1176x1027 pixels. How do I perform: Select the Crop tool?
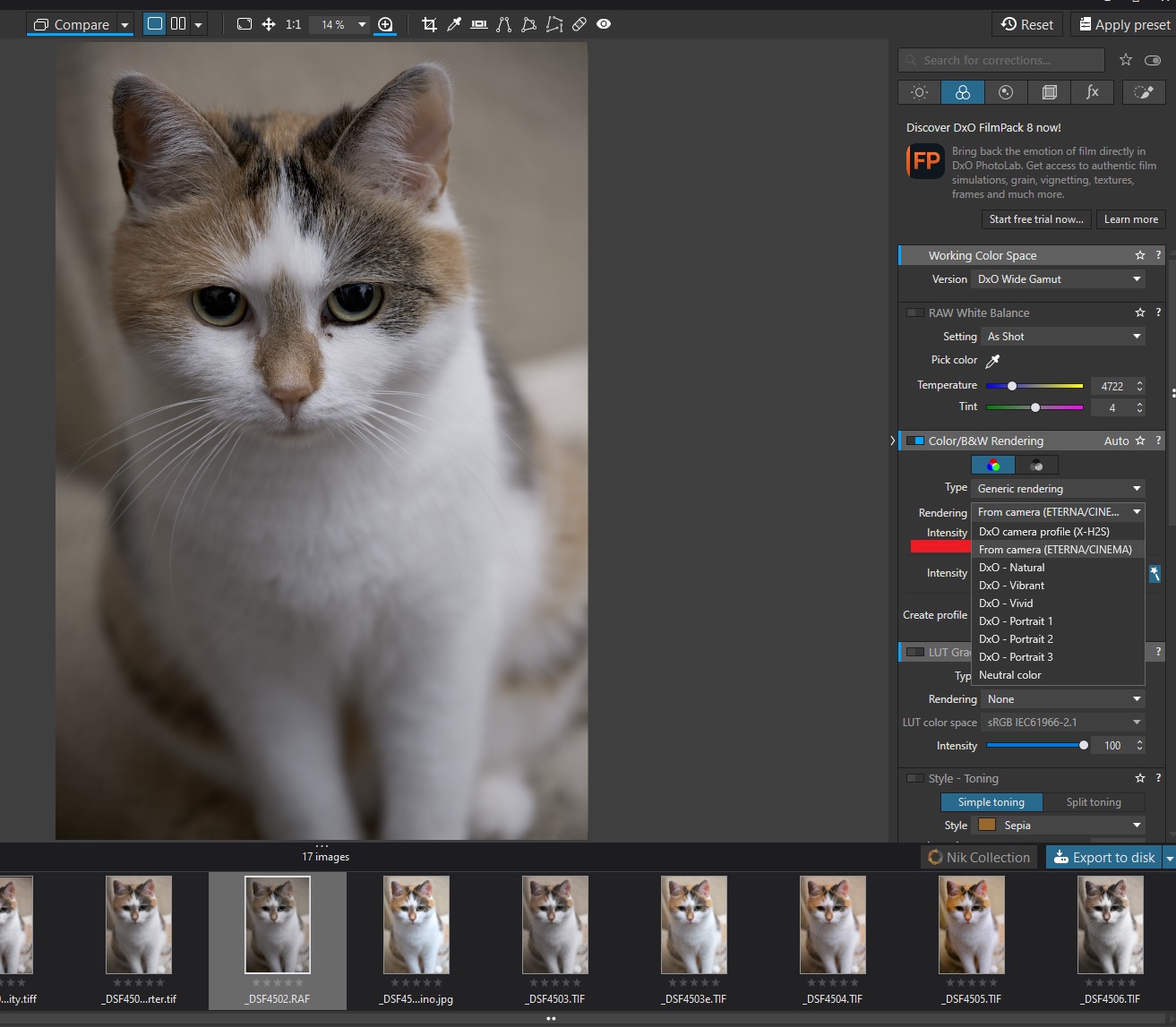[x=429, y=24]
